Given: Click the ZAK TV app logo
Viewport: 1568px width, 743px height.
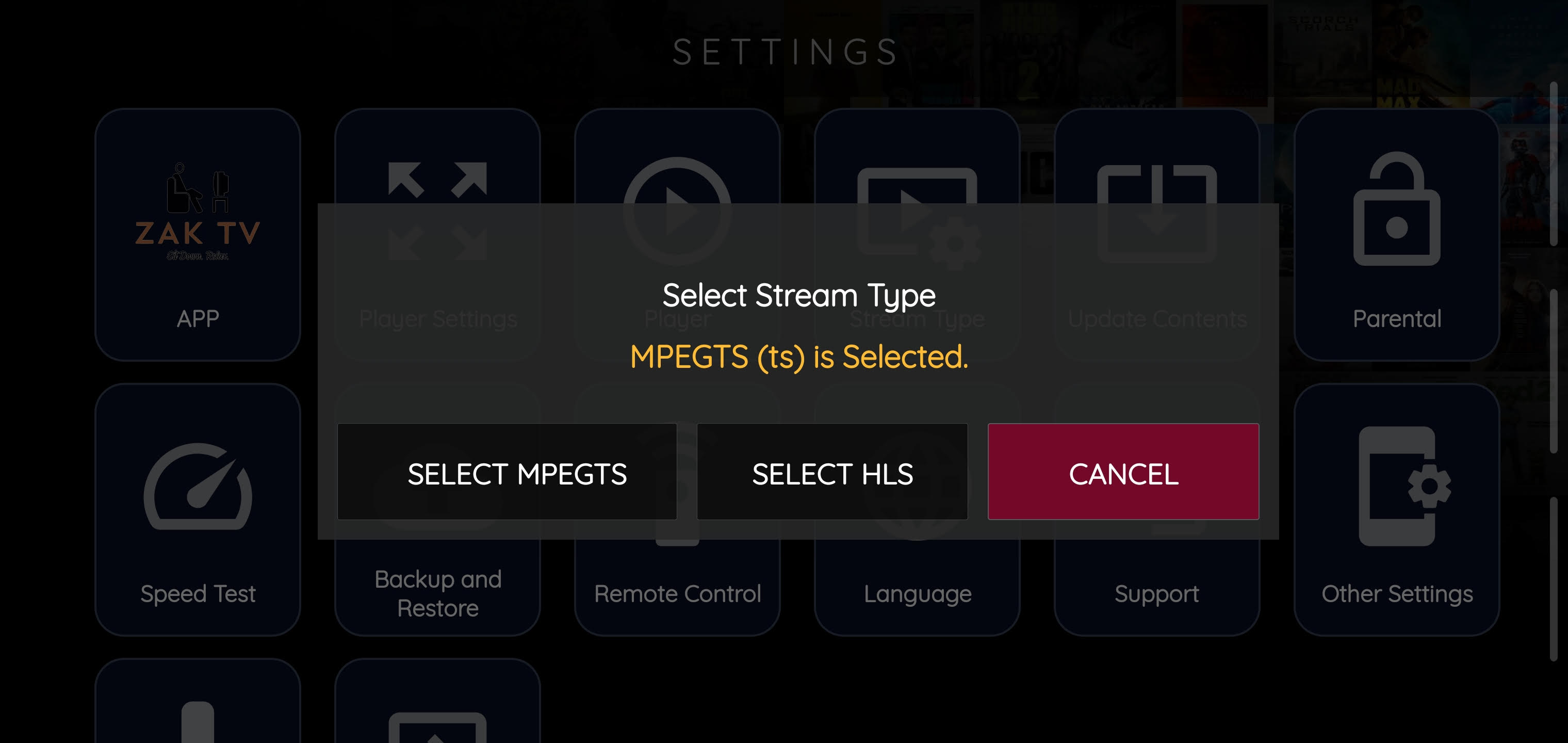Looking at the screenshot, I should pyautogui.click(x=198, y=212).
